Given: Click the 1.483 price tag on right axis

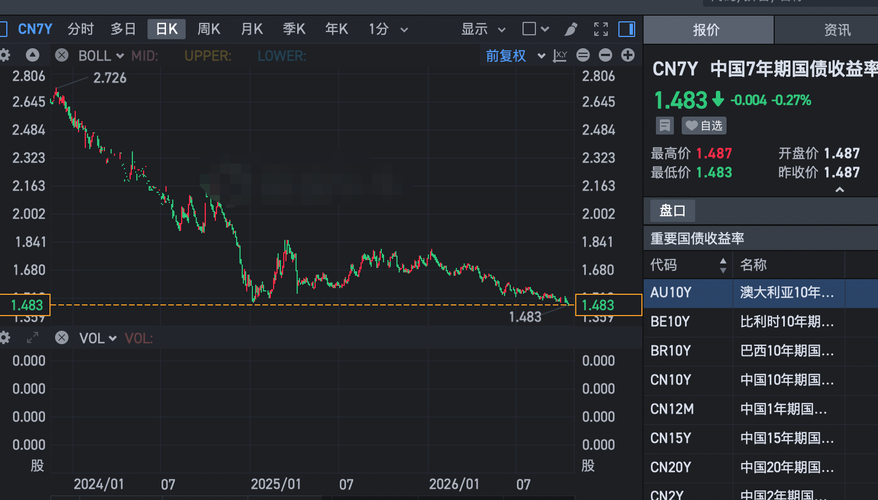Looking at the screenshot, I should coord(609,305).
